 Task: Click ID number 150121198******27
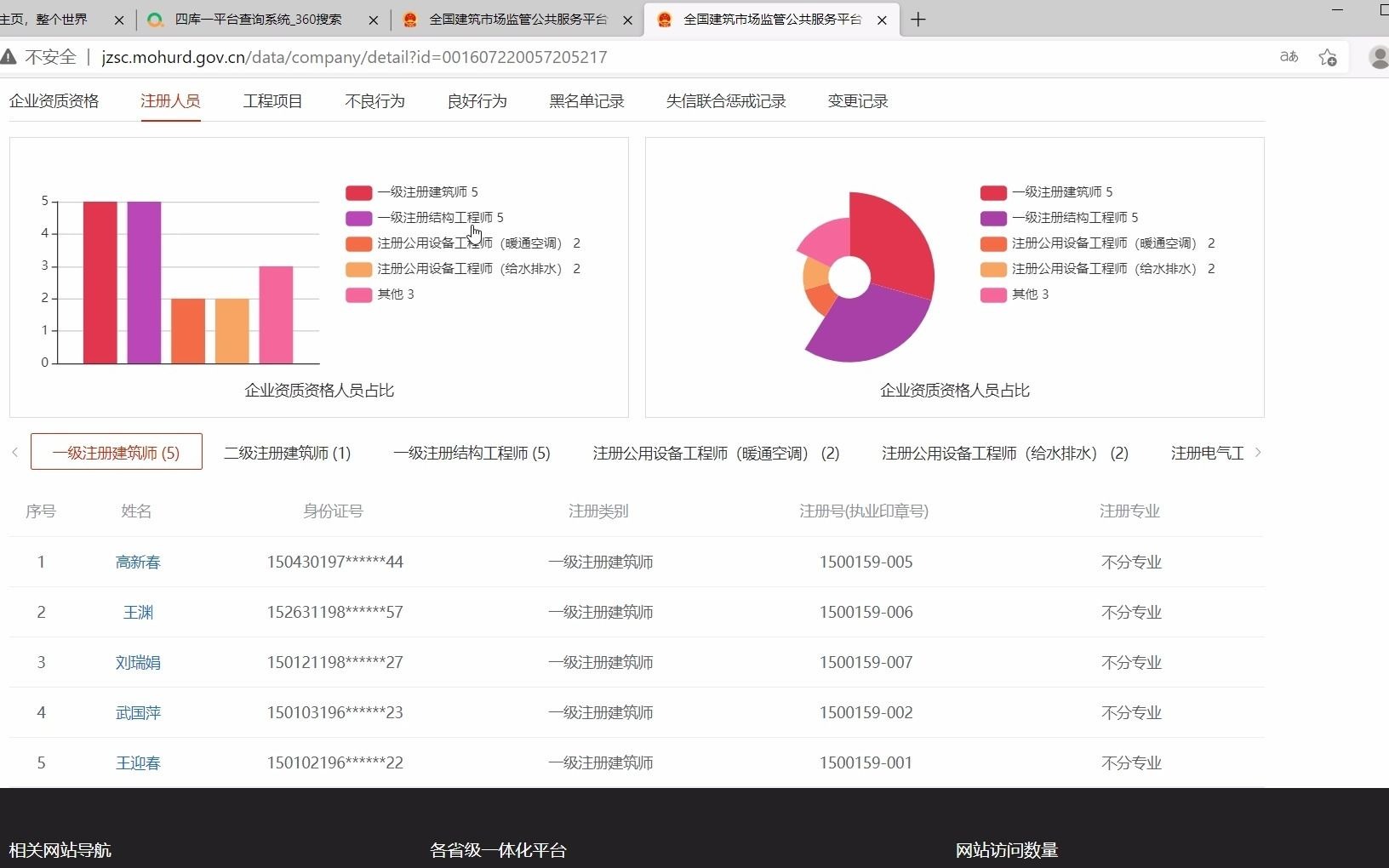coord(334,662)
